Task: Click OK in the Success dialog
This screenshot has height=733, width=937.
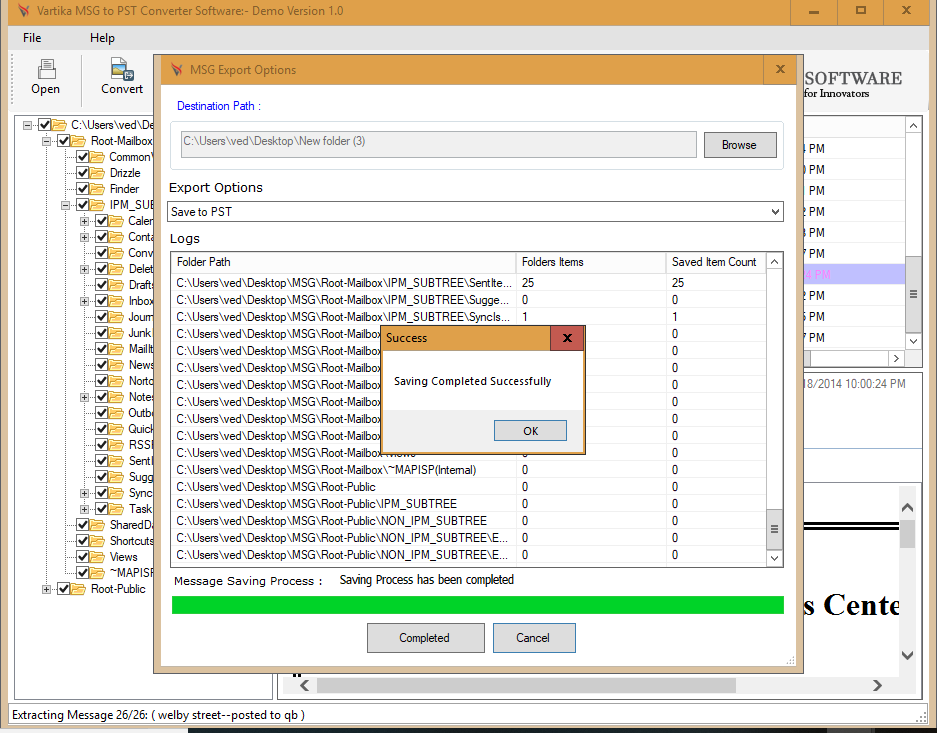Action: (x=530, y=431)
